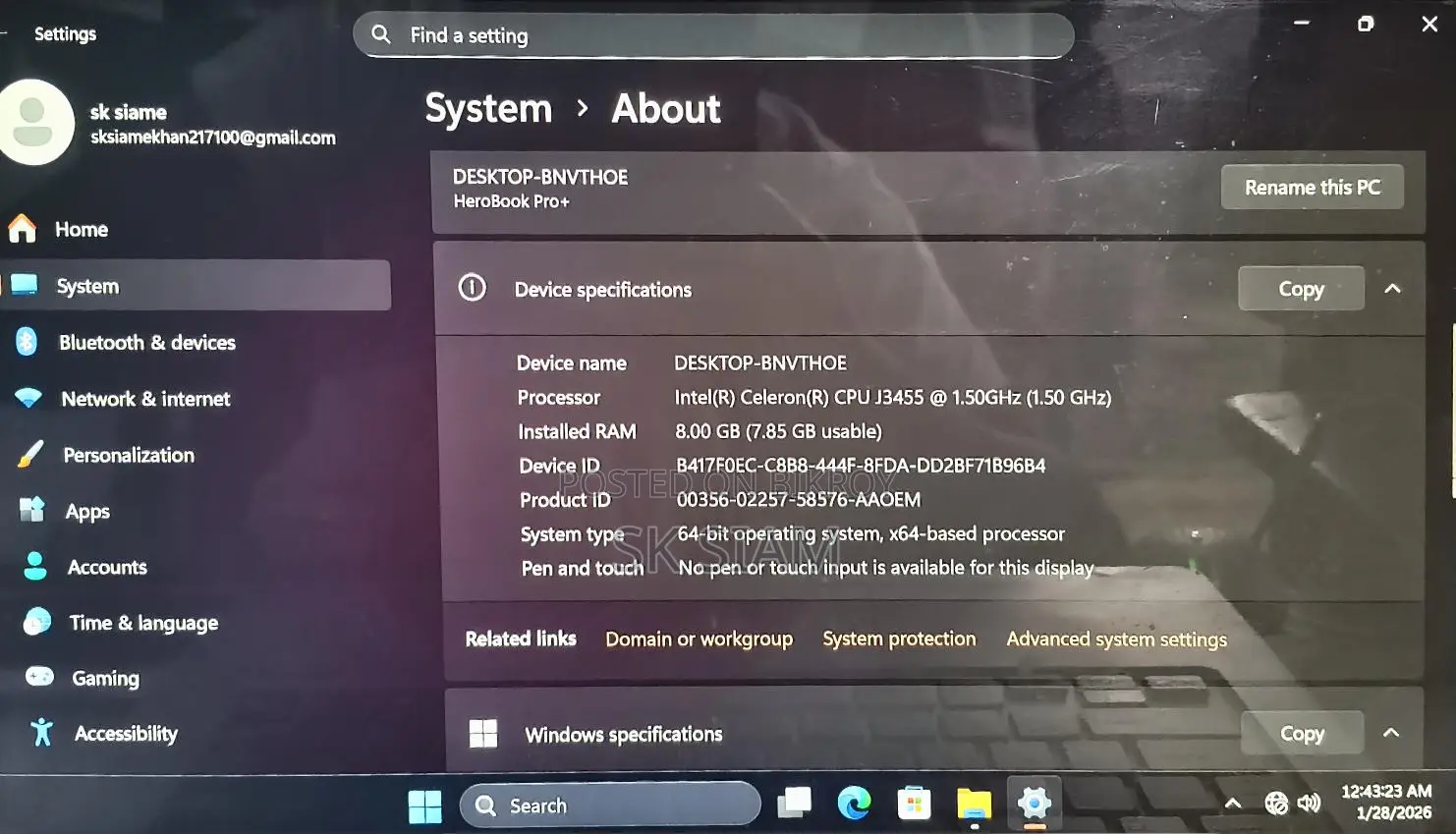Click the Pen and touch value text

[886, 568]
